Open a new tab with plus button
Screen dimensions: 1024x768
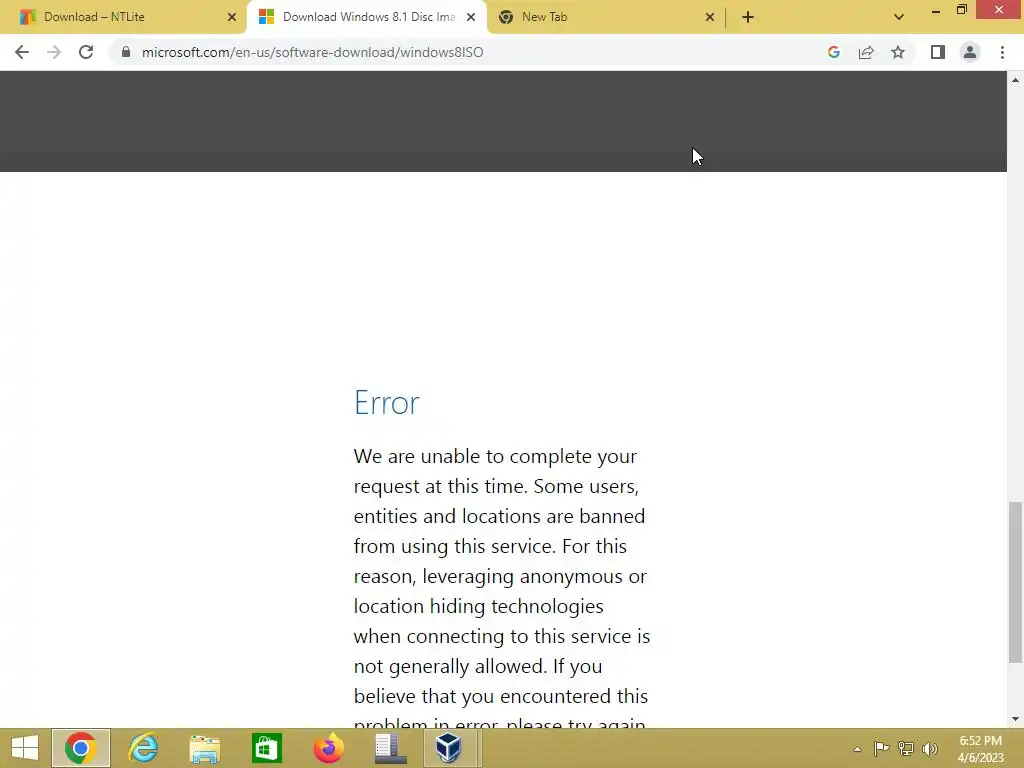point(748,17)
